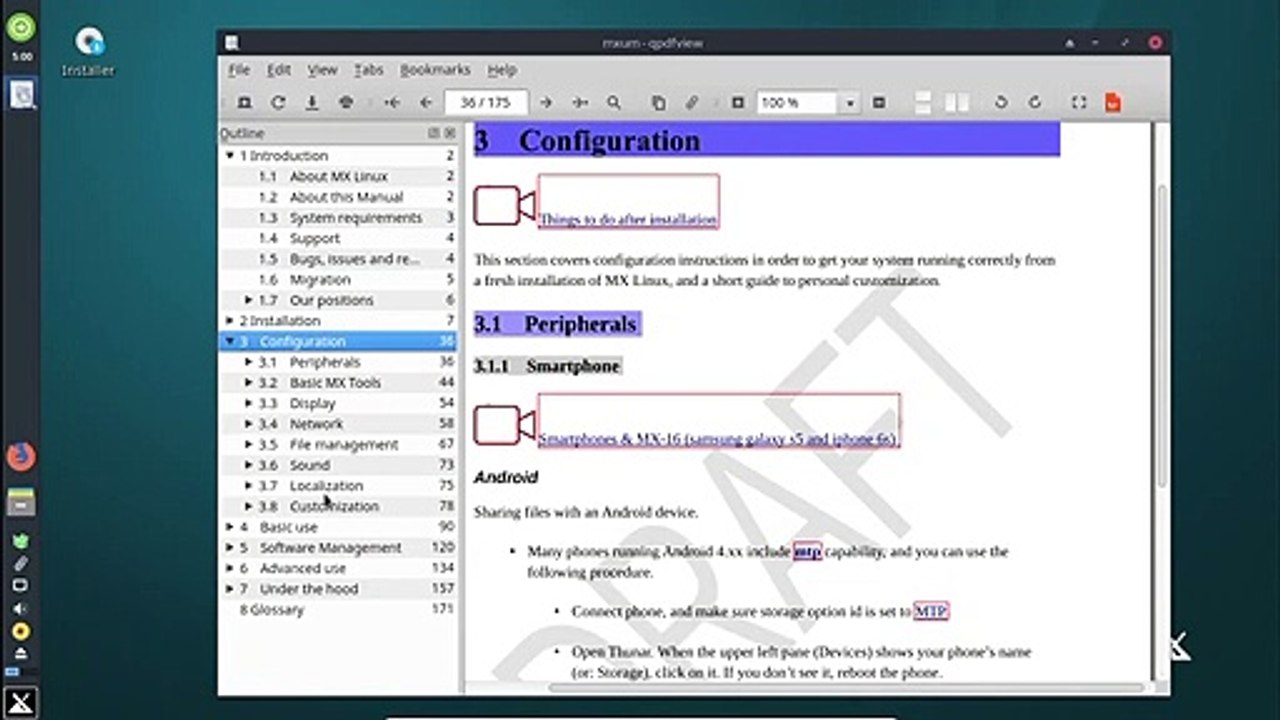Toggle two pages layout mode
This screenshot has height=720, width=1280.
click(x=957, y=103)
